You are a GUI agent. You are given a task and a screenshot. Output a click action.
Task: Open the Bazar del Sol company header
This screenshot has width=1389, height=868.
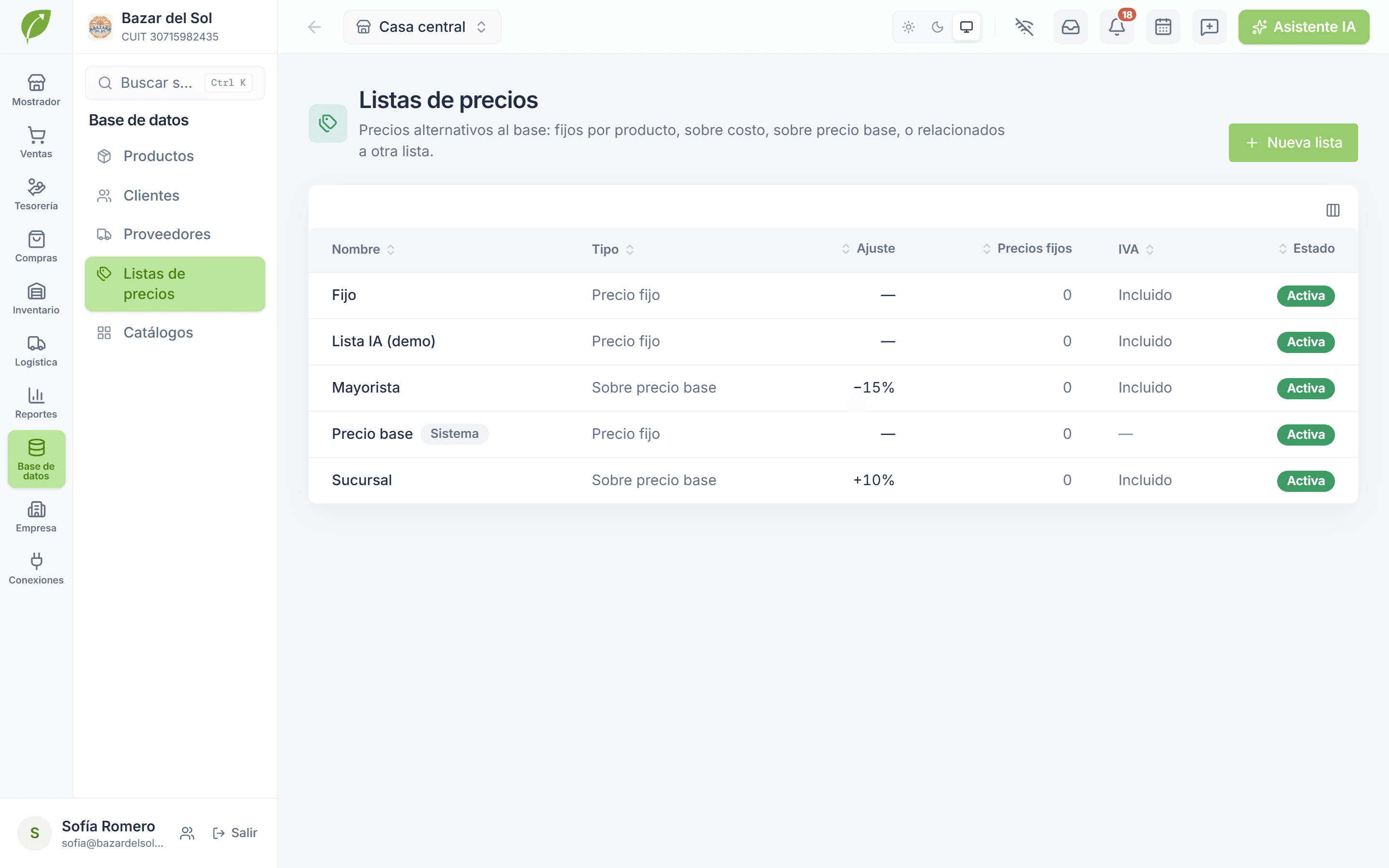click(175, 27)
